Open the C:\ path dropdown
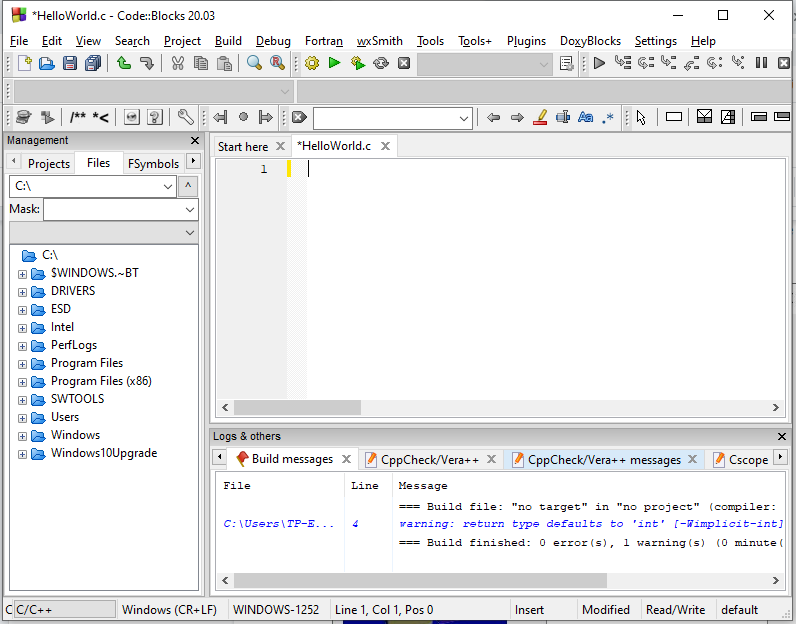The height and width of the screenshot is (624, 796). pyautogui.click(x=168, y=186)
